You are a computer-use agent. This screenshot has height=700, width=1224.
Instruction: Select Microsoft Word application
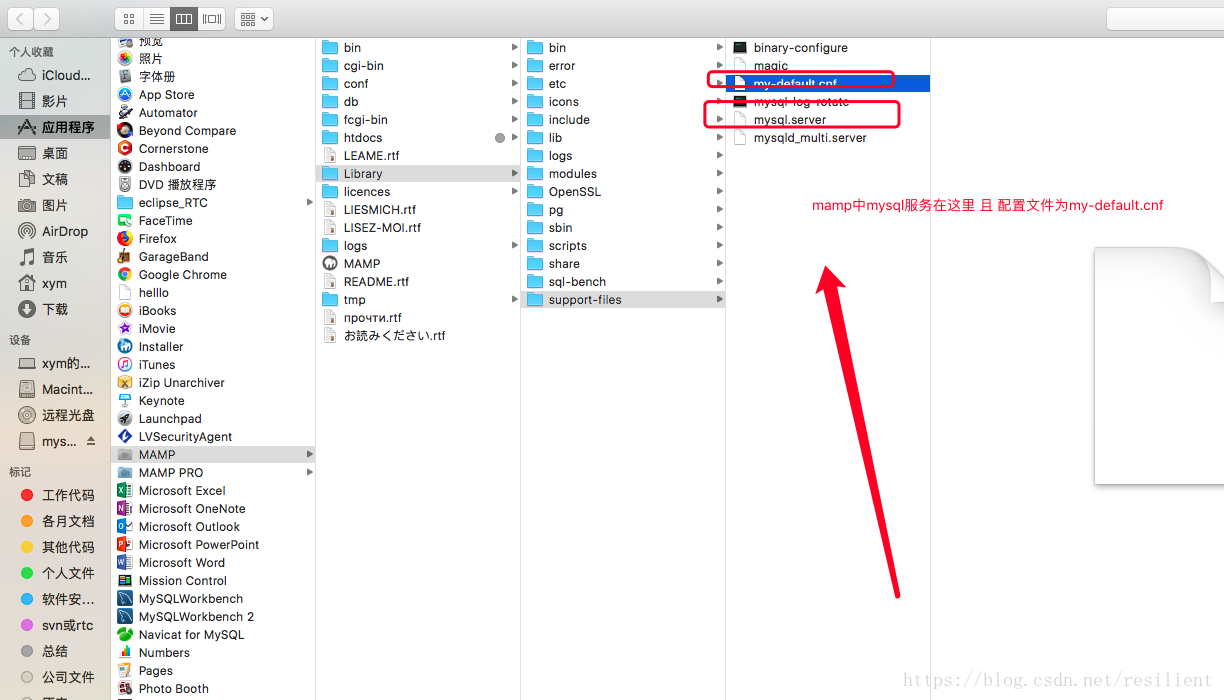(213, 563)
